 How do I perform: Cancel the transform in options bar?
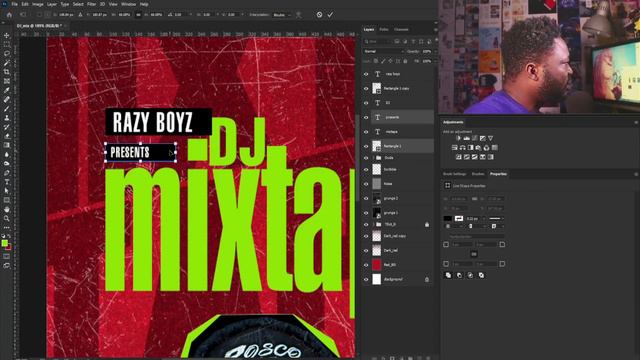[319, 15]
